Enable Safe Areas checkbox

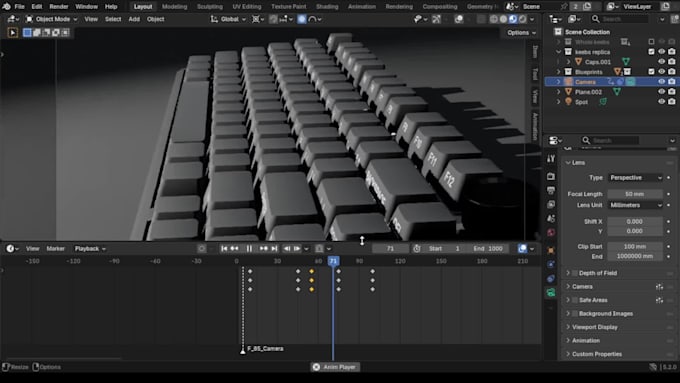tap(575, 300)
